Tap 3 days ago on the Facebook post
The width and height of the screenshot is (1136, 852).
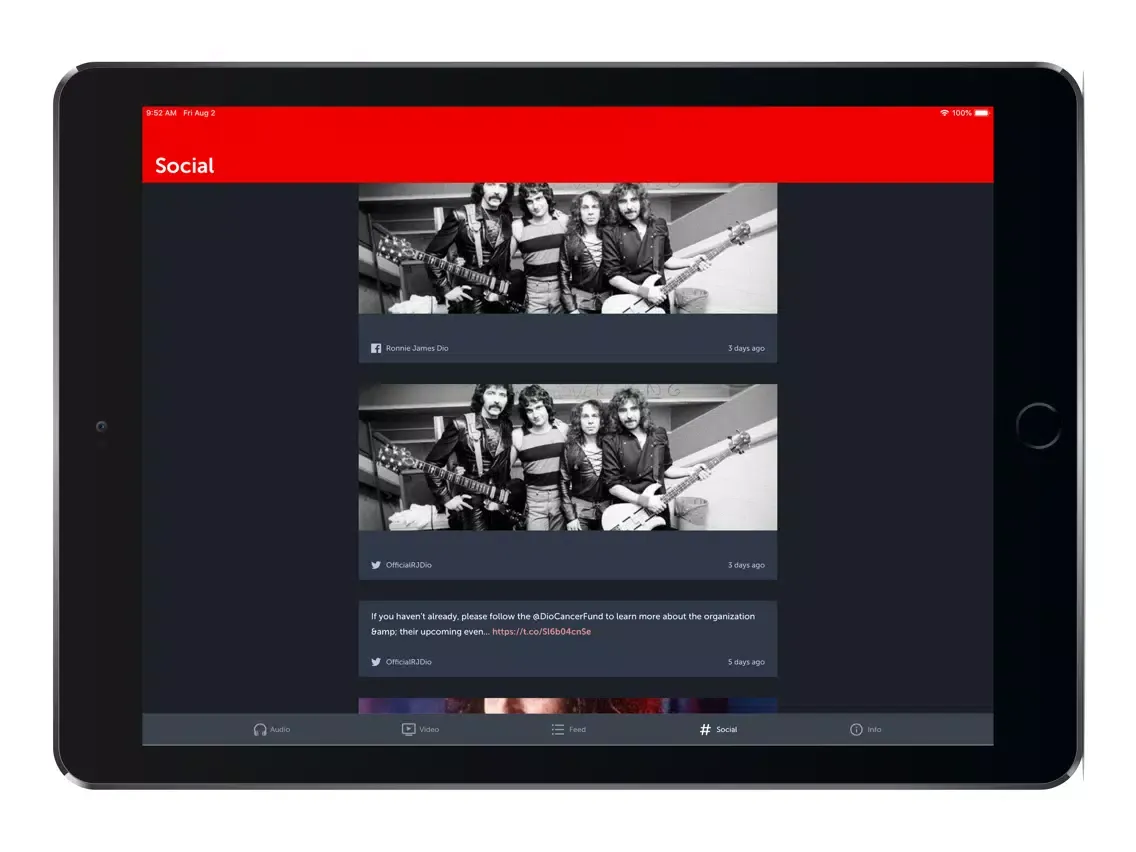coord(746,348)
